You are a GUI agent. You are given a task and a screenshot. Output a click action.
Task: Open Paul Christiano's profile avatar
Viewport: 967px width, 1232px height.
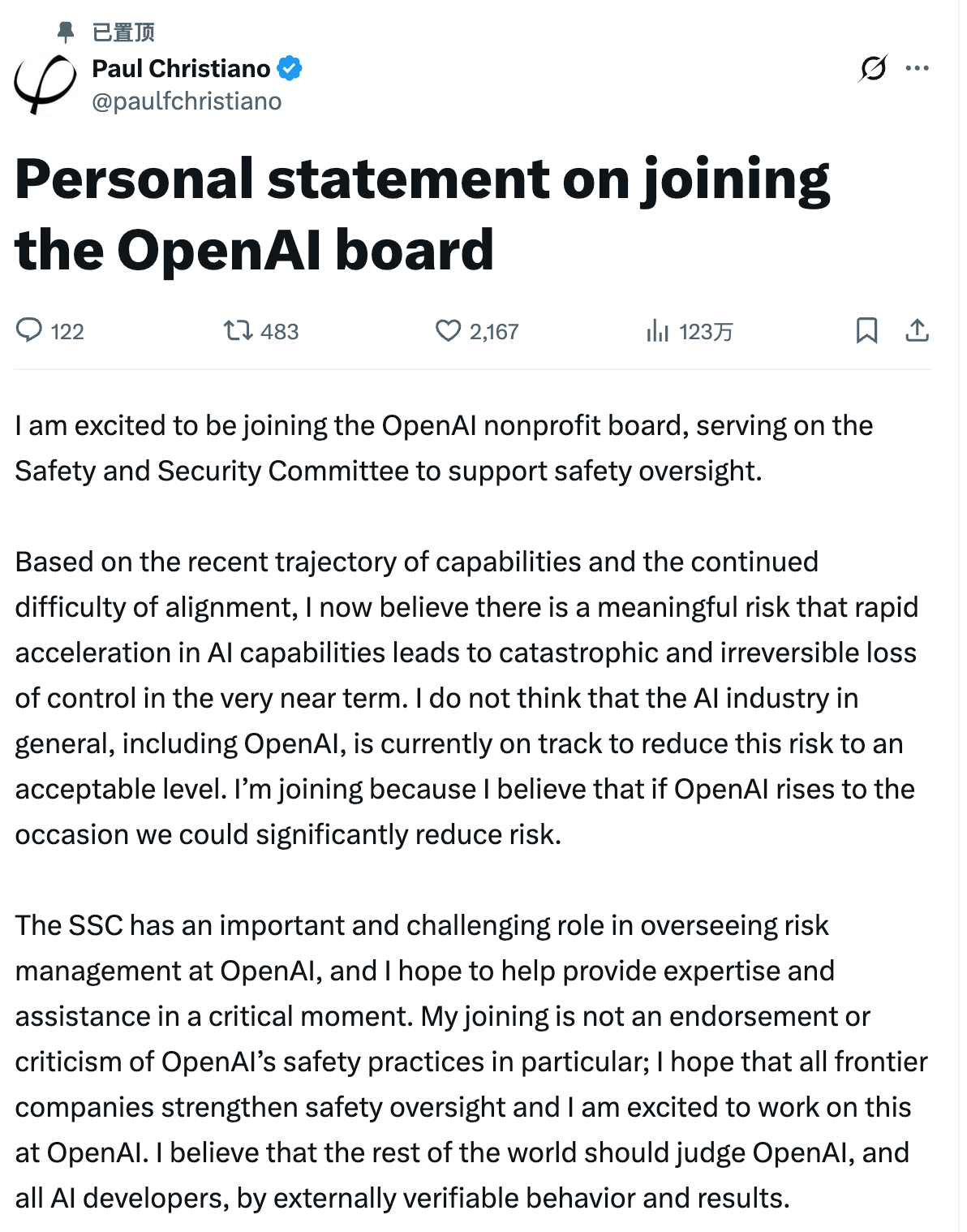(x=45, y=84)
